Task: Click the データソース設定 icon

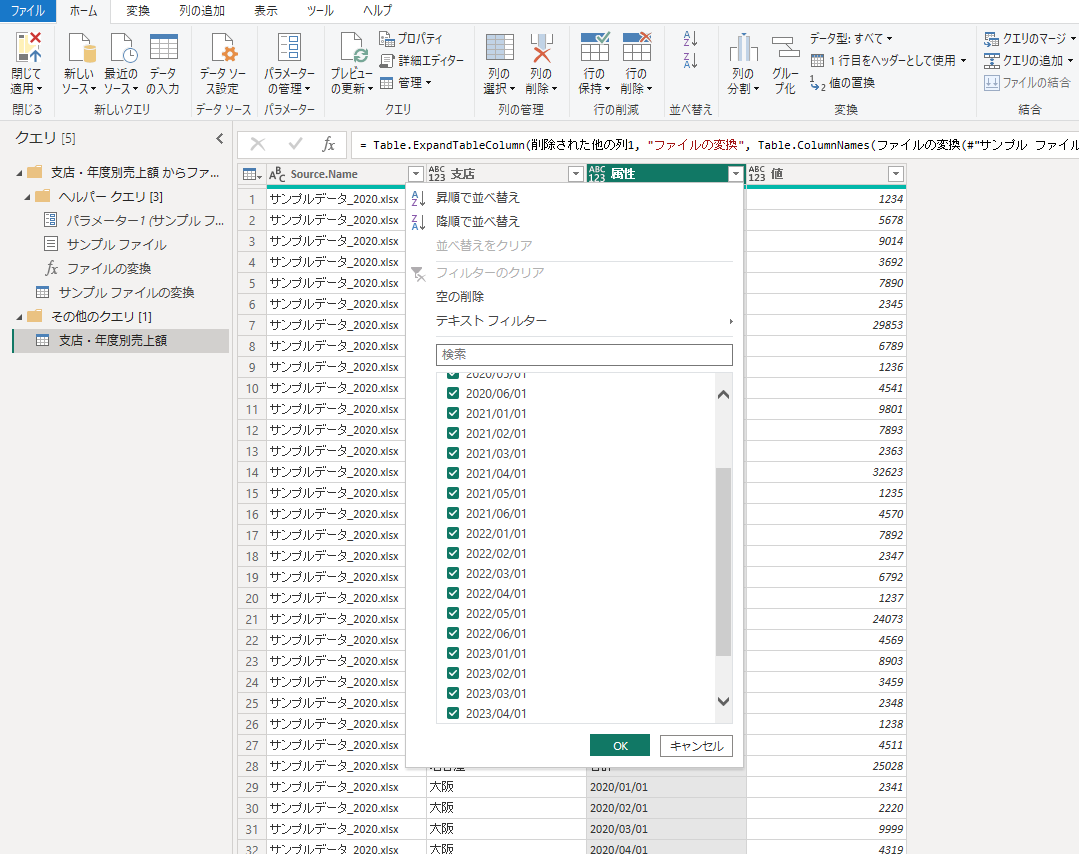Action: (x=223, y=47)
